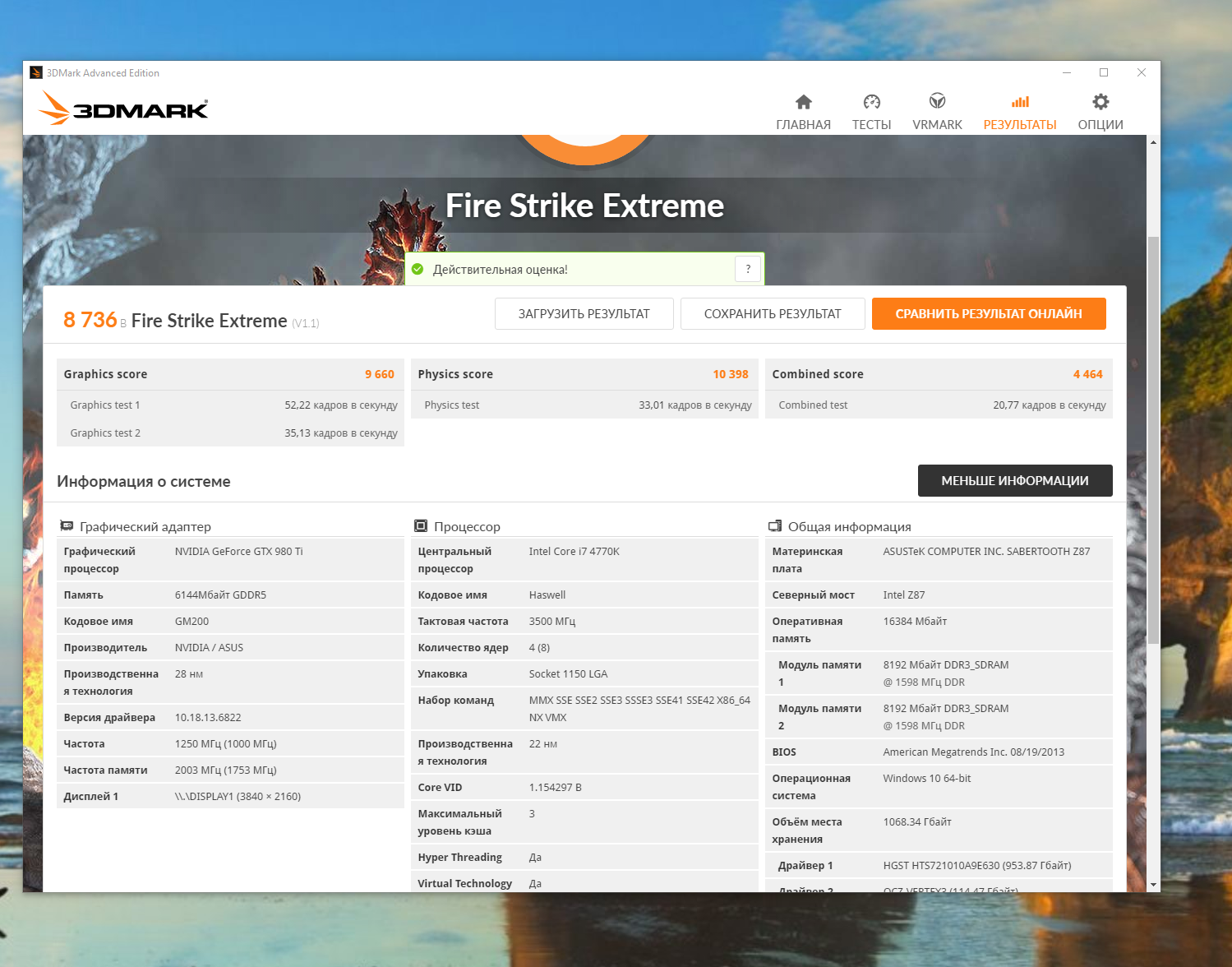Switch to the VRMARK tab label
The image size is (1232, 967).
point(937,125)
